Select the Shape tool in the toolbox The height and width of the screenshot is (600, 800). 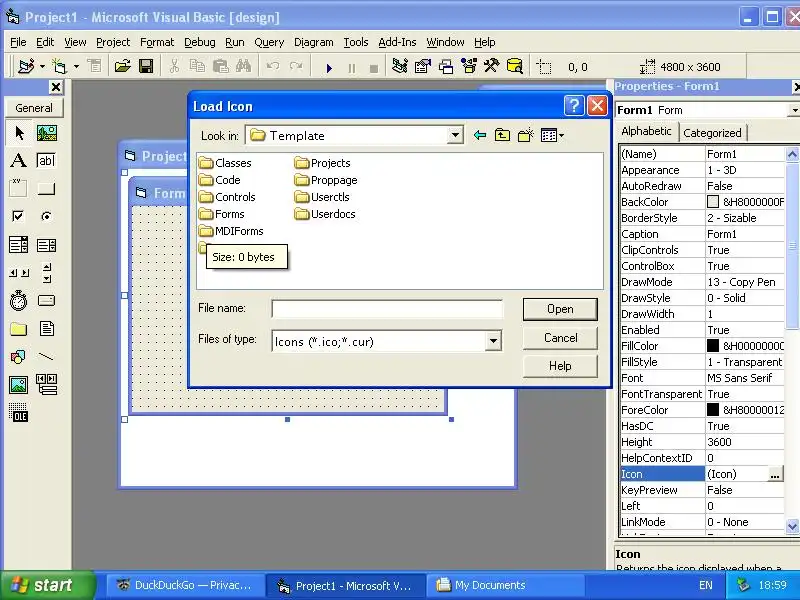[19, 357]
